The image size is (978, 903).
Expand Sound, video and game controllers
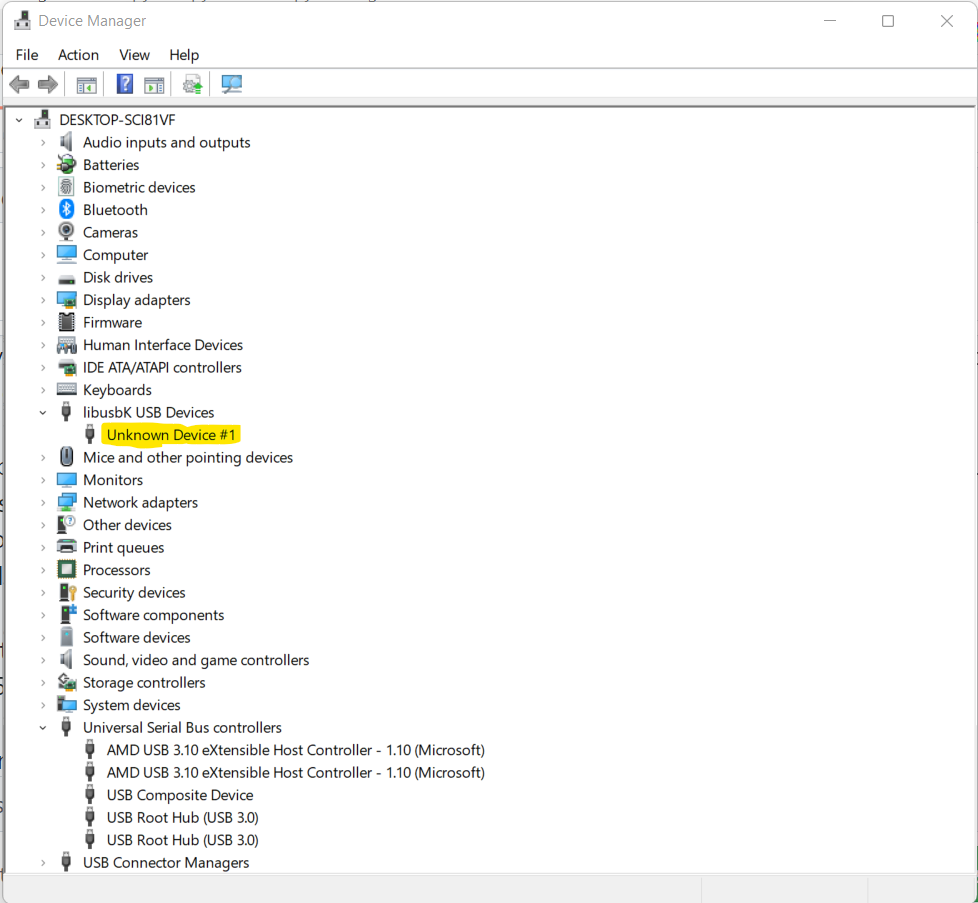43,660
